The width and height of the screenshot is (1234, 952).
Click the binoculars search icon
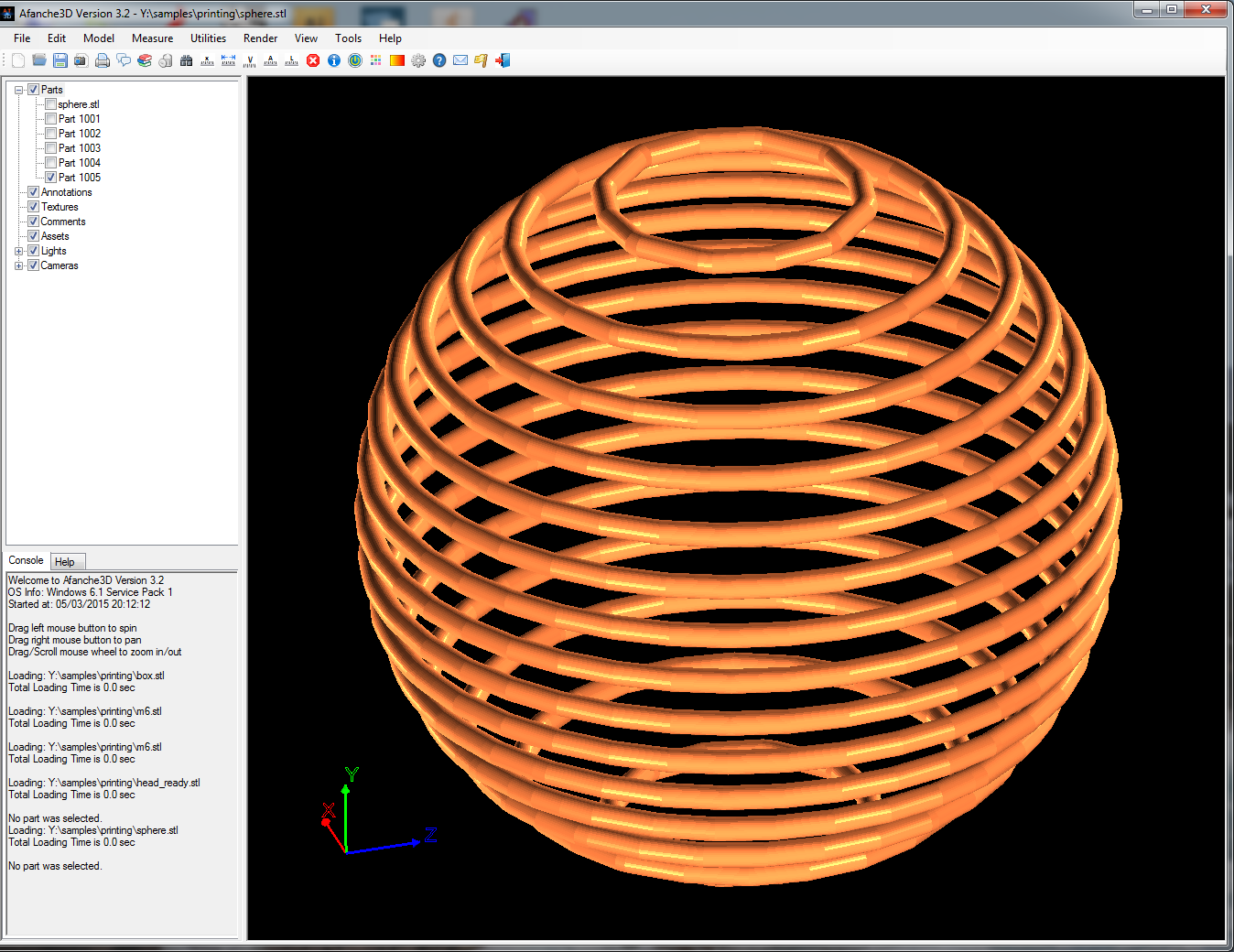pyautogui.click(x=187, y=60)
